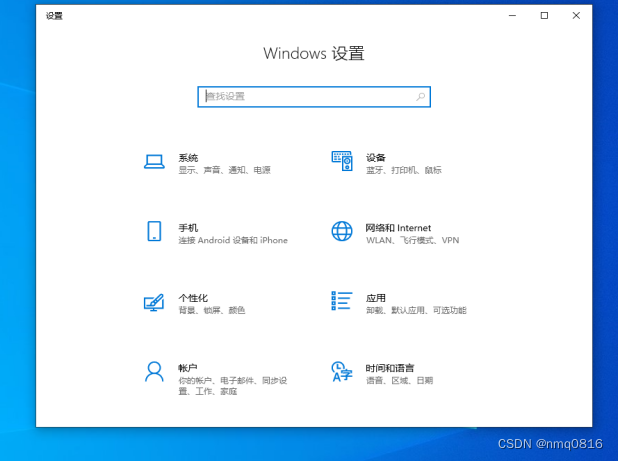Click the 卸载、默认应用、可选功能 description
This screenshot has width=619, height=461.
point(416,310)
